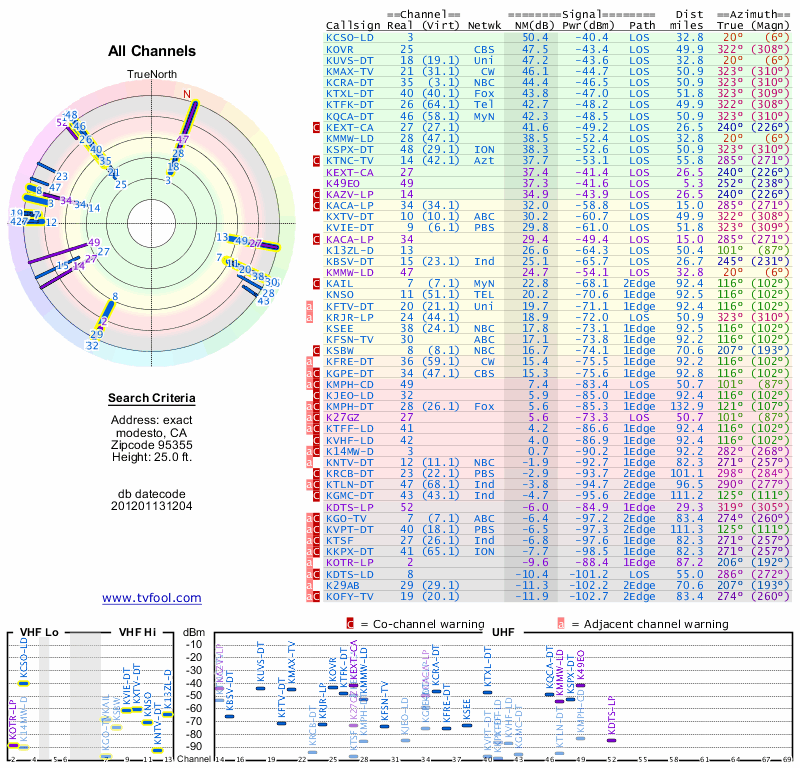Click the red C icon next to KTNC-TV
This screenshot has width=800, height=768.
pos(316,161)
